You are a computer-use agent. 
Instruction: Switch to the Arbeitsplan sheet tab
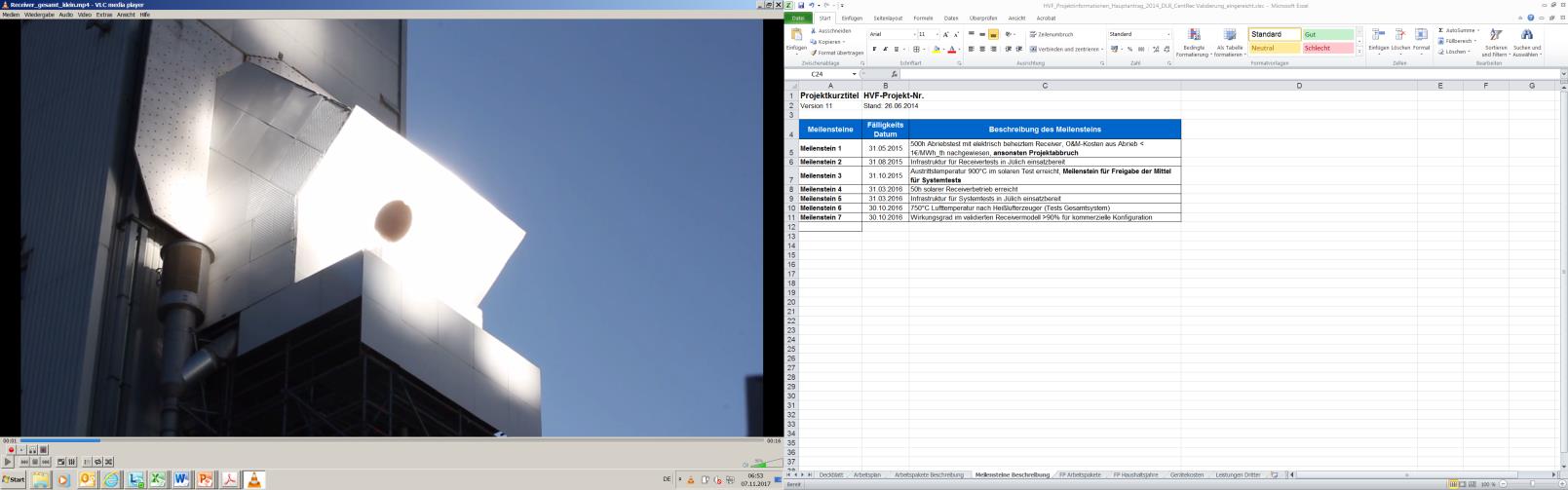(865, 474)
